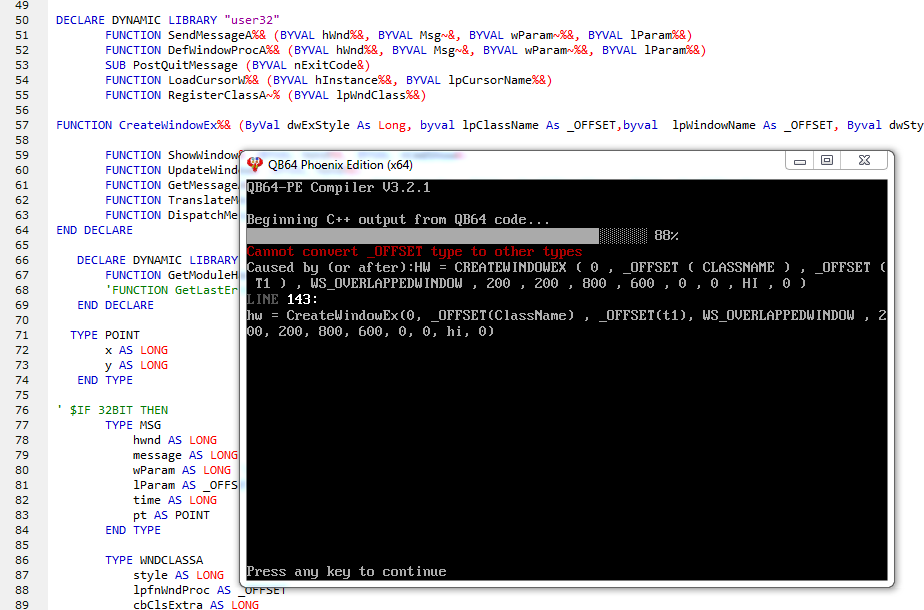
Task: Click the 'QB64-PE Compiler V3.2.1' header text
Action: point(338,187)
